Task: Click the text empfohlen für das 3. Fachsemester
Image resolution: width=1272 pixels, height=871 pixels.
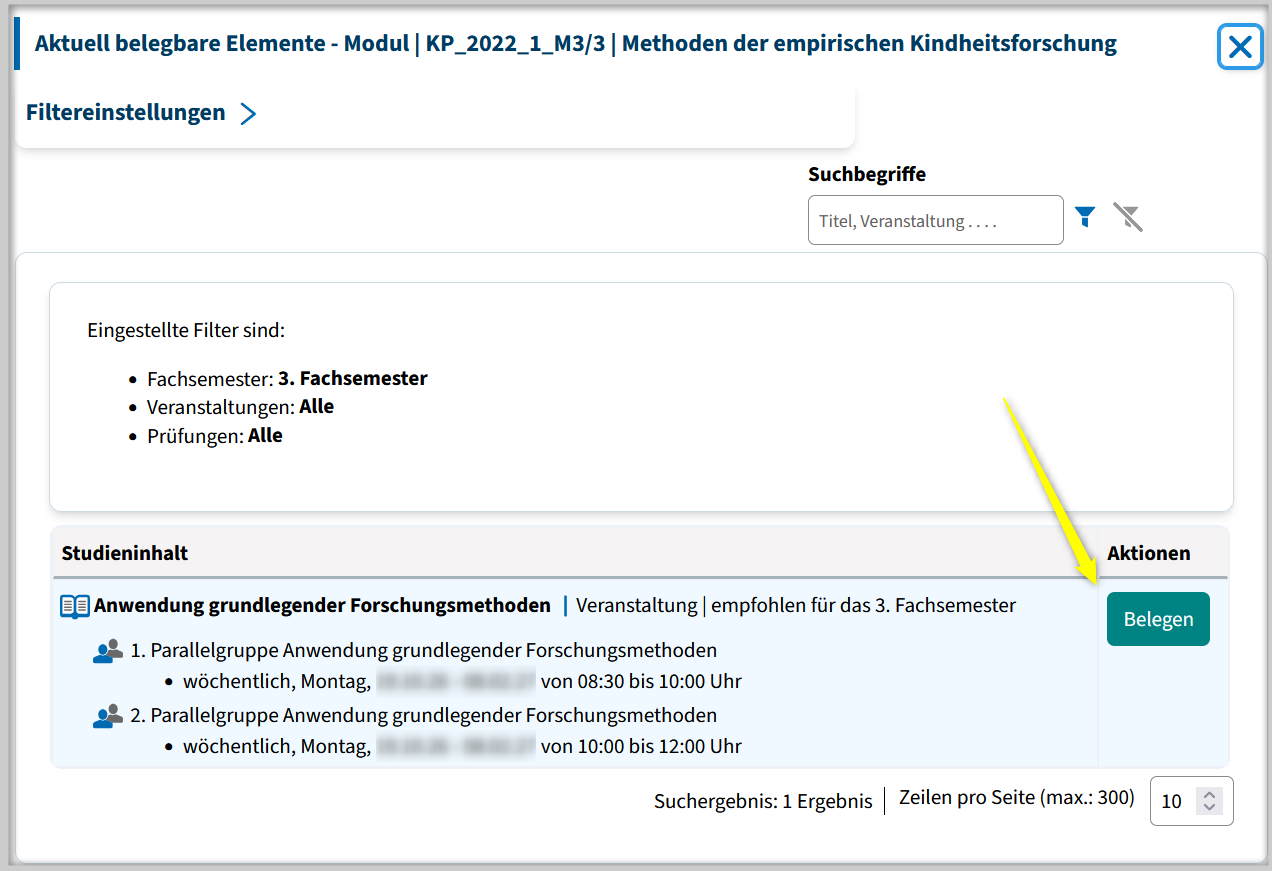Action: point(863,605)
